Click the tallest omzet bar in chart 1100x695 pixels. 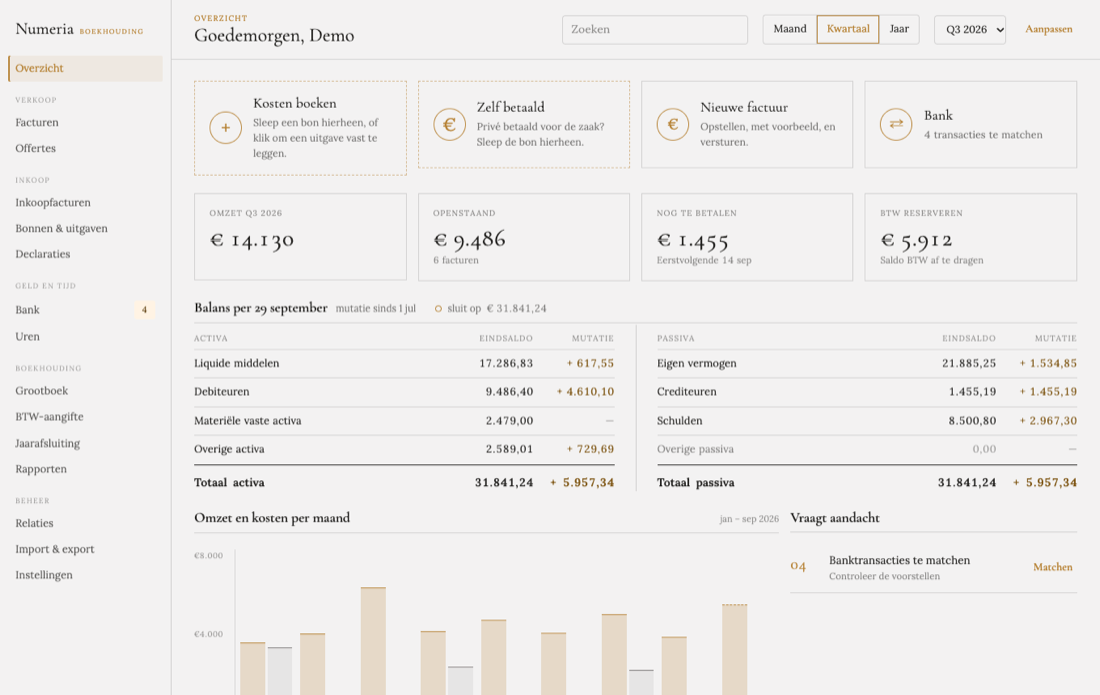[x=373, y=641]
